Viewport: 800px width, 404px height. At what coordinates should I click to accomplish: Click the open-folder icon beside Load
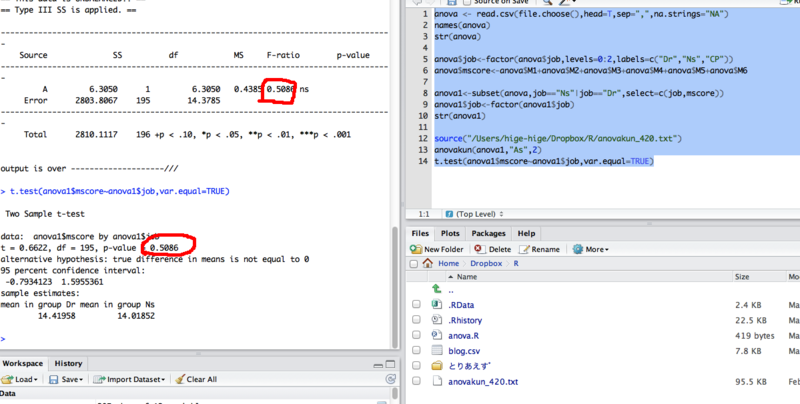tap(7, 380)
